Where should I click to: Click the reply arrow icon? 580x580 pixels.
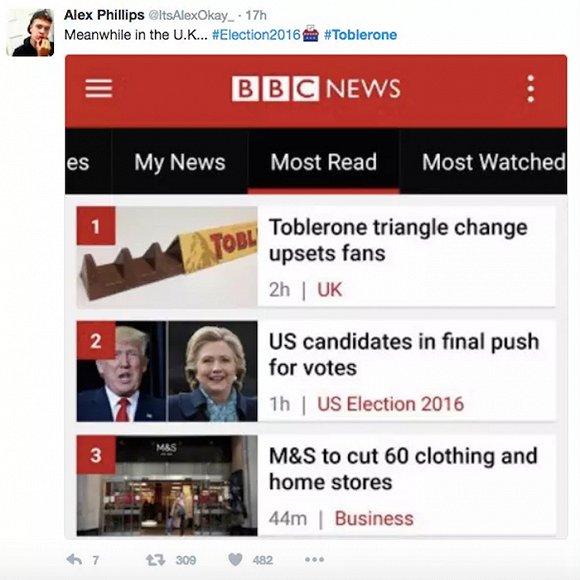click(74, 559)
